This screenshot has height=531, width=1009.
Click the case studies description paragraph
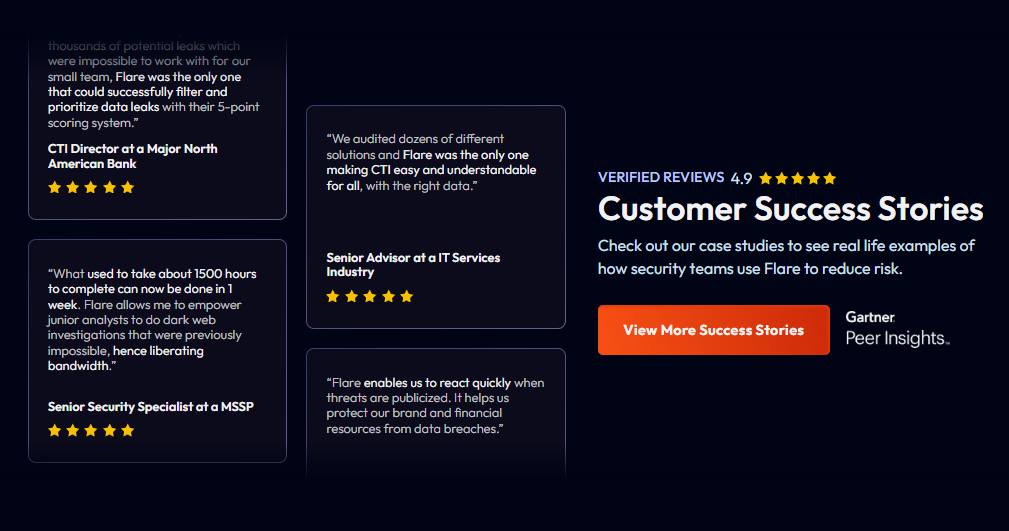786,257
